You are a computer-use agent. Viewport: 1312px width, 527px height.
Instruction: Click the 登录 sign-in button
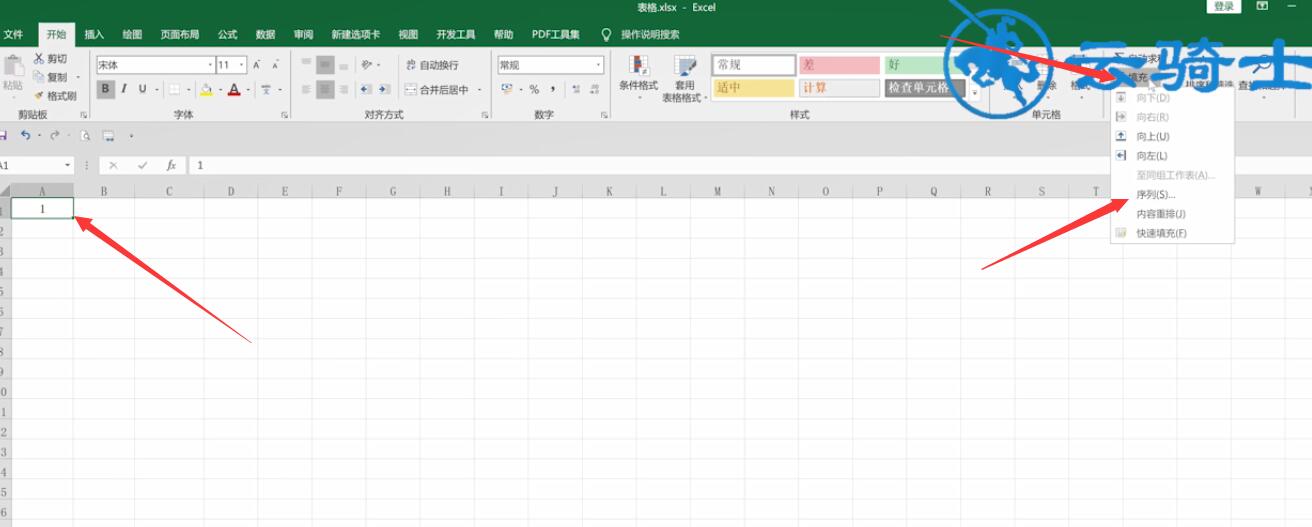(1224, 6)
